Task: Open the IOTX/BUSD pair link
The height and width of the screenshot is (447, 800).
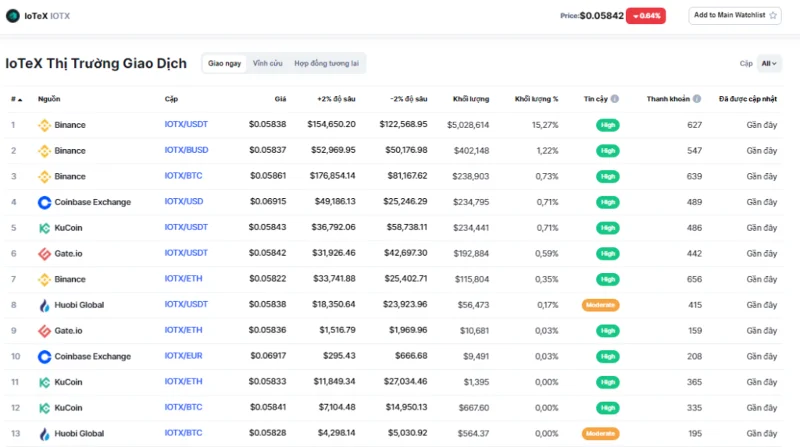Action: 186,150
